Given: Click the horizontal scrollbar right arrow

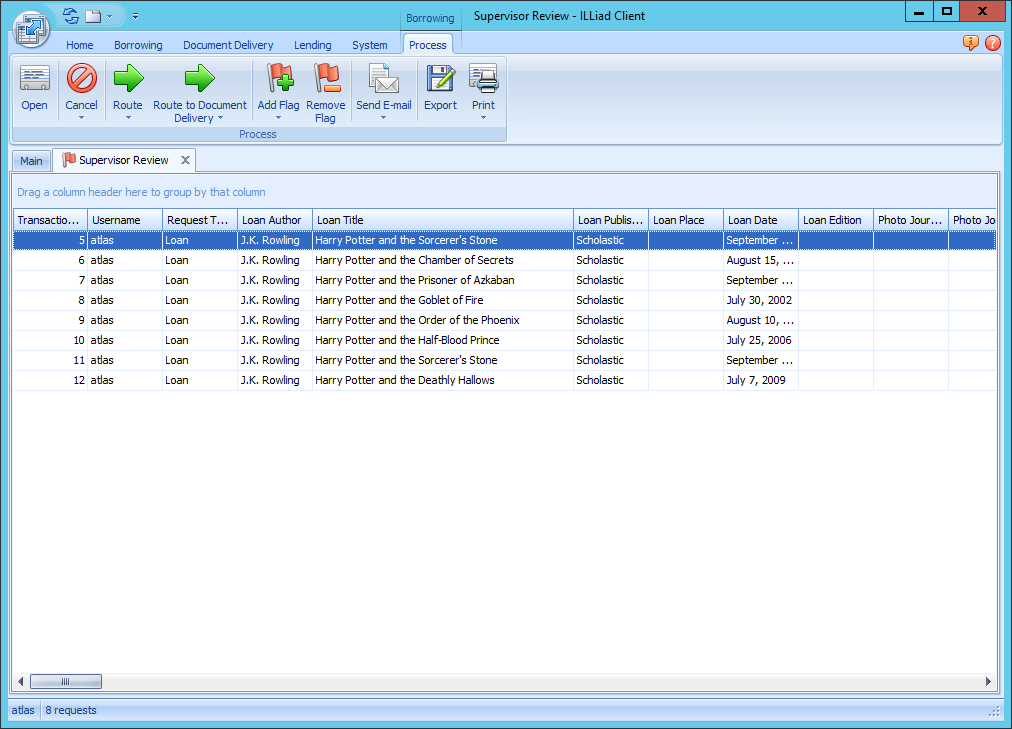Looking at the screenshot, I should click(988, 682).
